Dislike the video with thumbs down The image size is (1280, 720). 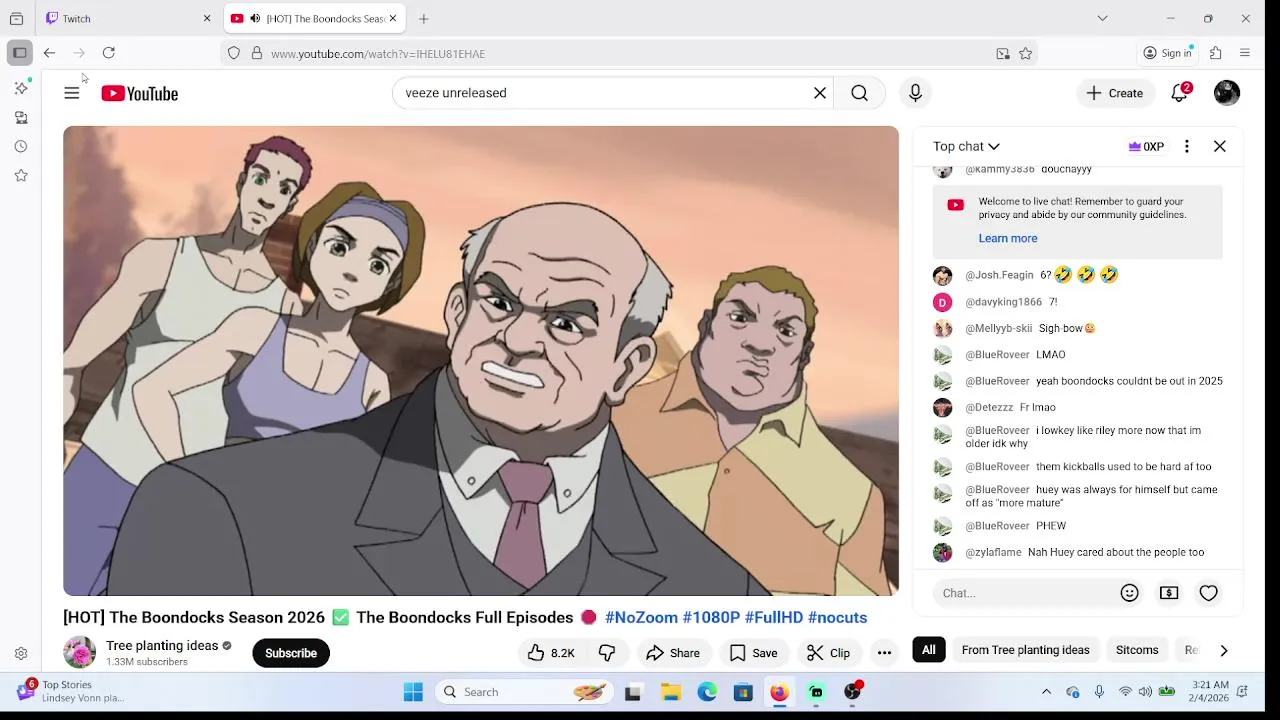607,653
